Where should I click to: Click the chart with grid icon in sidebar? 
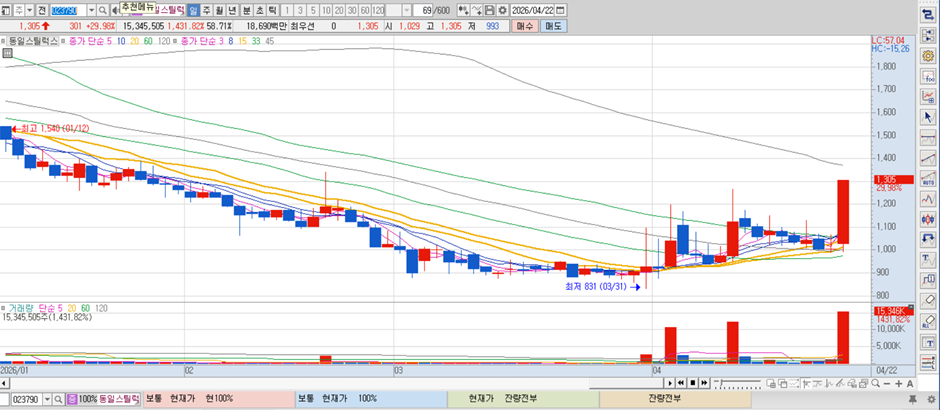click(x=929, y=96)
